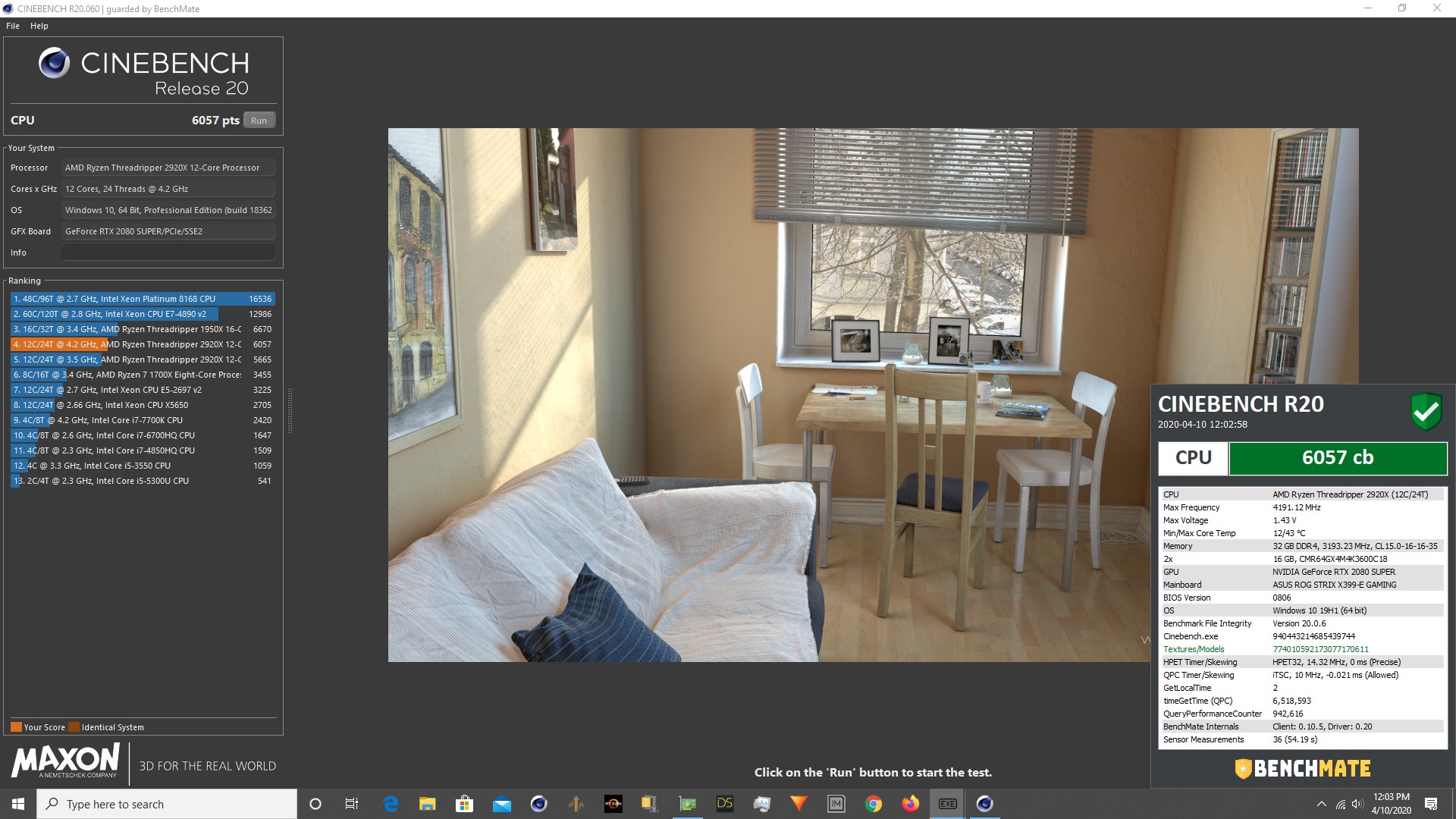Click the orange Your Score legend swatch
The height and width of the screenshot is (819, 1456).
coord(16,727)
